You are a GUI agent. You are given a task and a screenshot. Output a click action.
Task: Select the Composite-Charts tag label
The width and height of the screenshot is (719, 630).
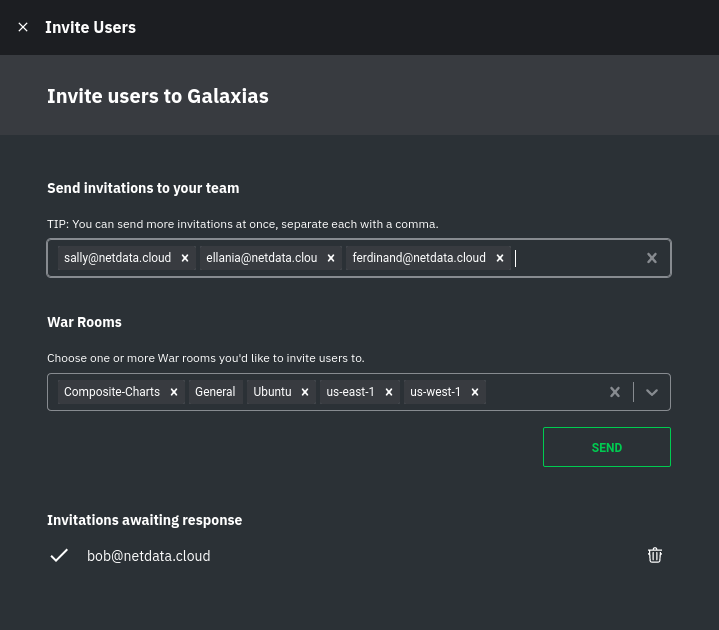(x=112, y=392)
